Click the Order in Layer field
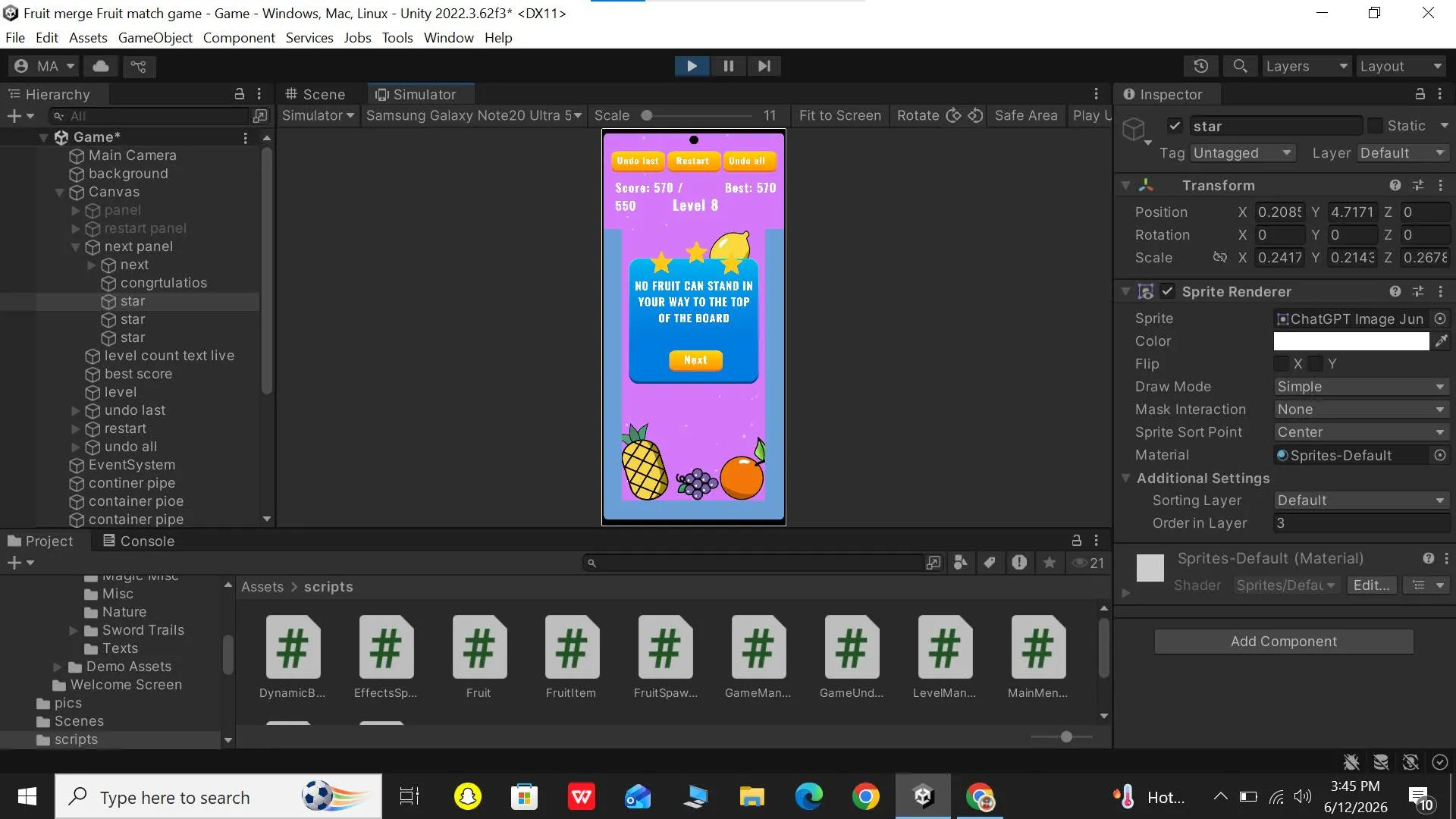This screenshot has width=1456, height=819. pos(1361,523)
